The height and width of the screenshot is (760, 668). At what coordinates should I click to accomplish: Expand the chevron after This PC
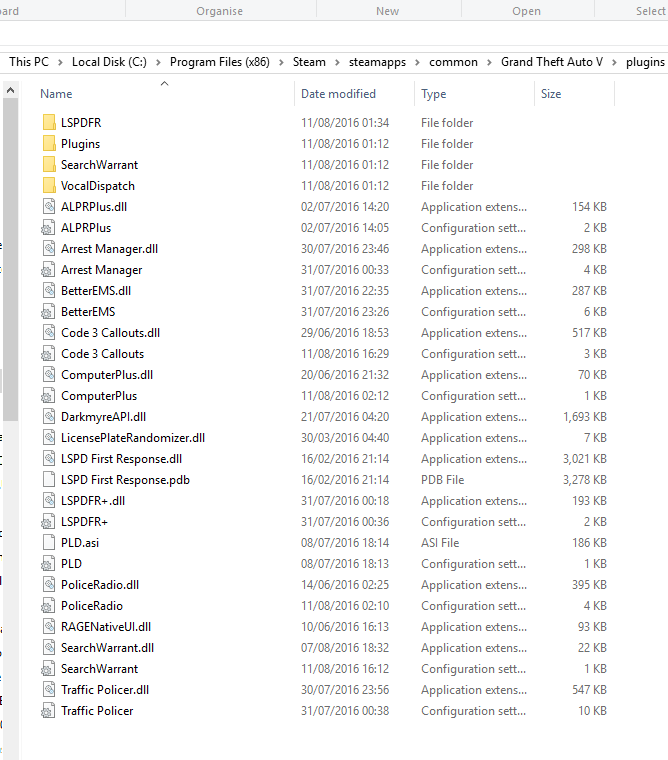[x=60, y=63]
